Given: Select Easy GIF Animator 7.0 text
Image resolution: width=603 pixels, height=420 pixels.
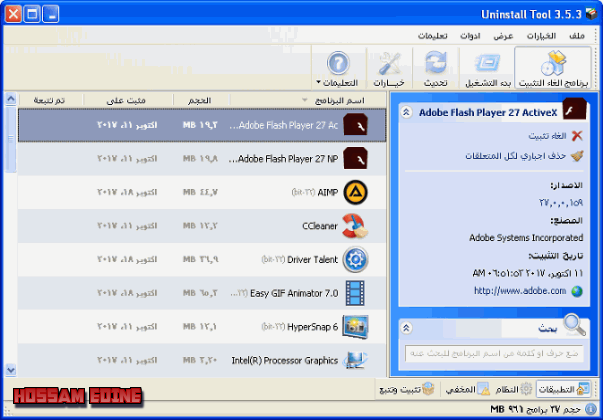Looking at the screenshot, I should tap(294, 293).
